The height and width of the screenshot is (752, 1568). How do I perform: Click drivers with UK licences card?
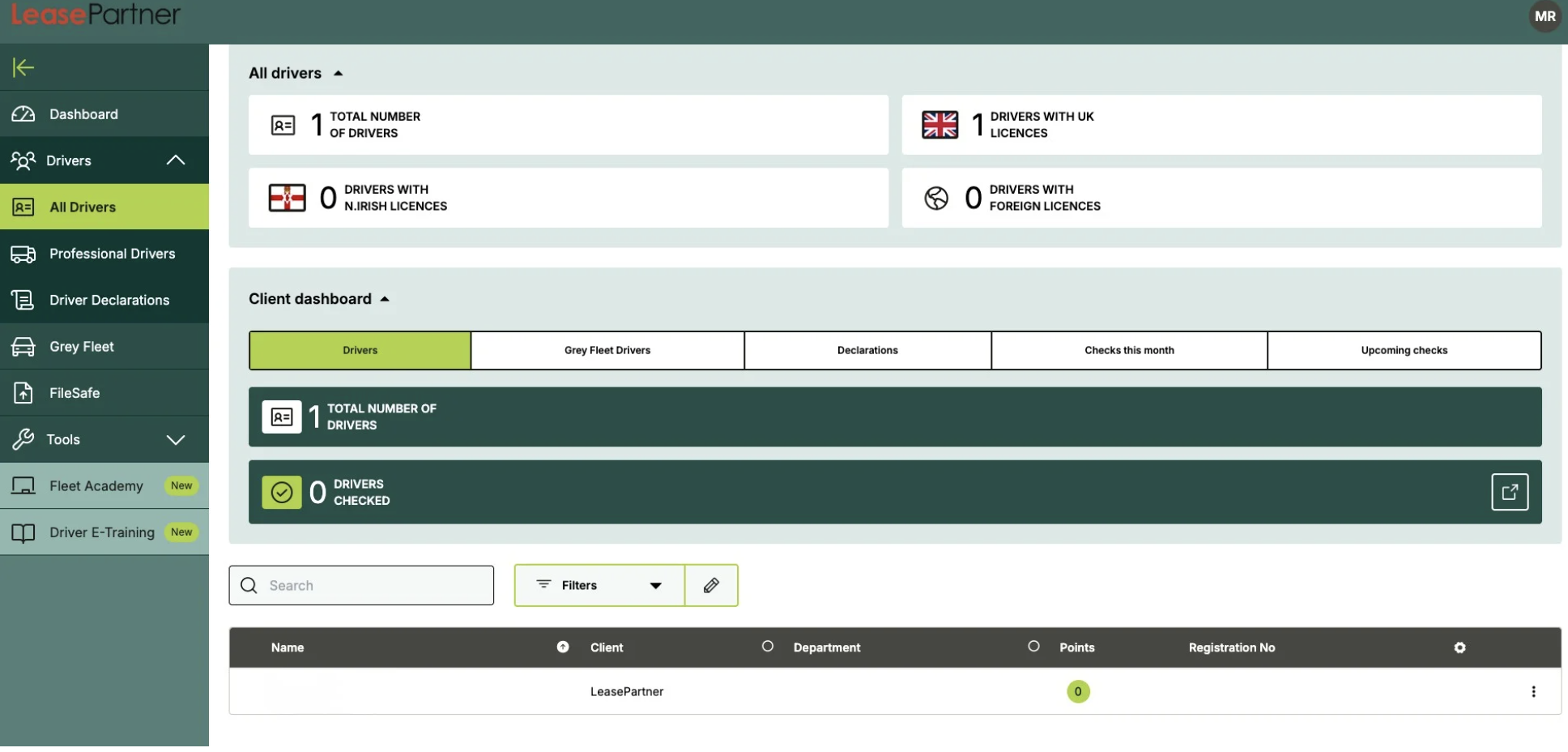(x=1221, y=125)
